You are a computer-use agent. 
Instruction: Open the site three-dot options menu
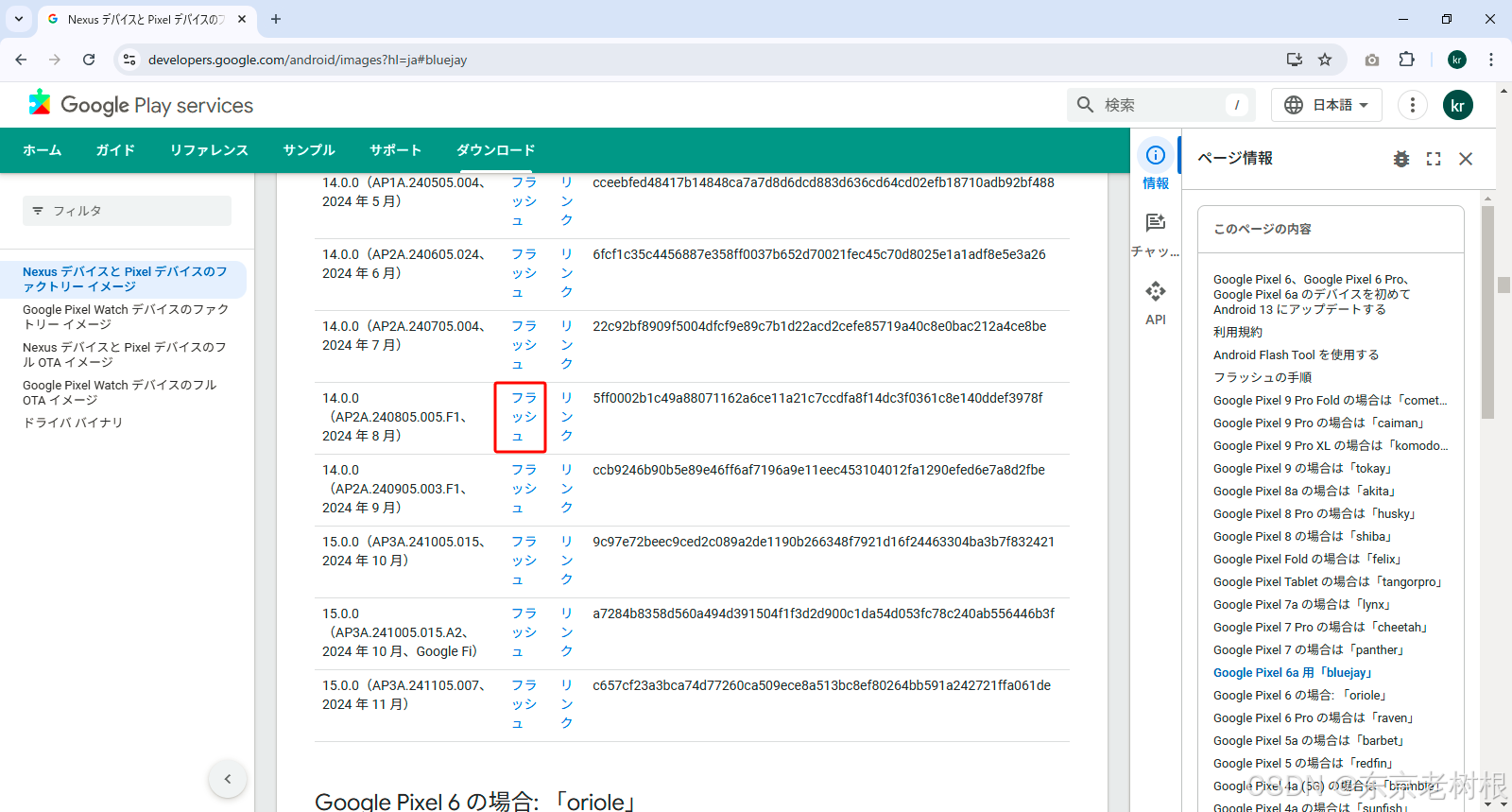1413,105
